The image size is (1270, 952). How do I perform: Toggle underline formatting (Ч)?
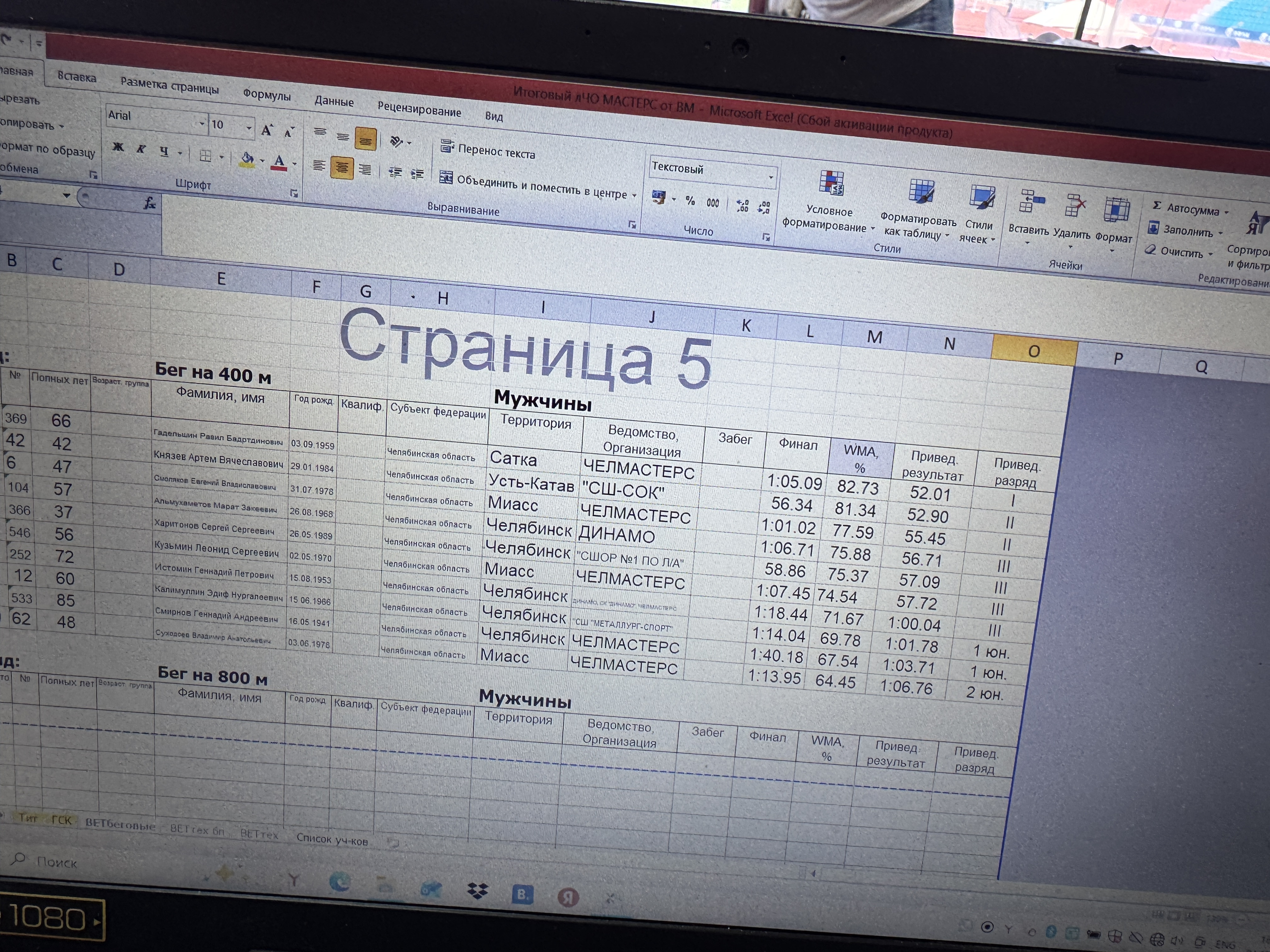[x=164, y=151]
